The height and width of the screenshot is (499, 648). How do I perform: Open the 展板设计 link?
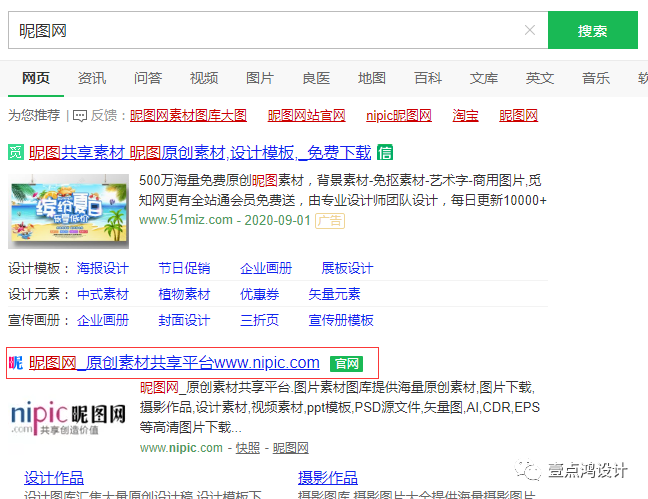pyautogui.click(x=347, y=268)
